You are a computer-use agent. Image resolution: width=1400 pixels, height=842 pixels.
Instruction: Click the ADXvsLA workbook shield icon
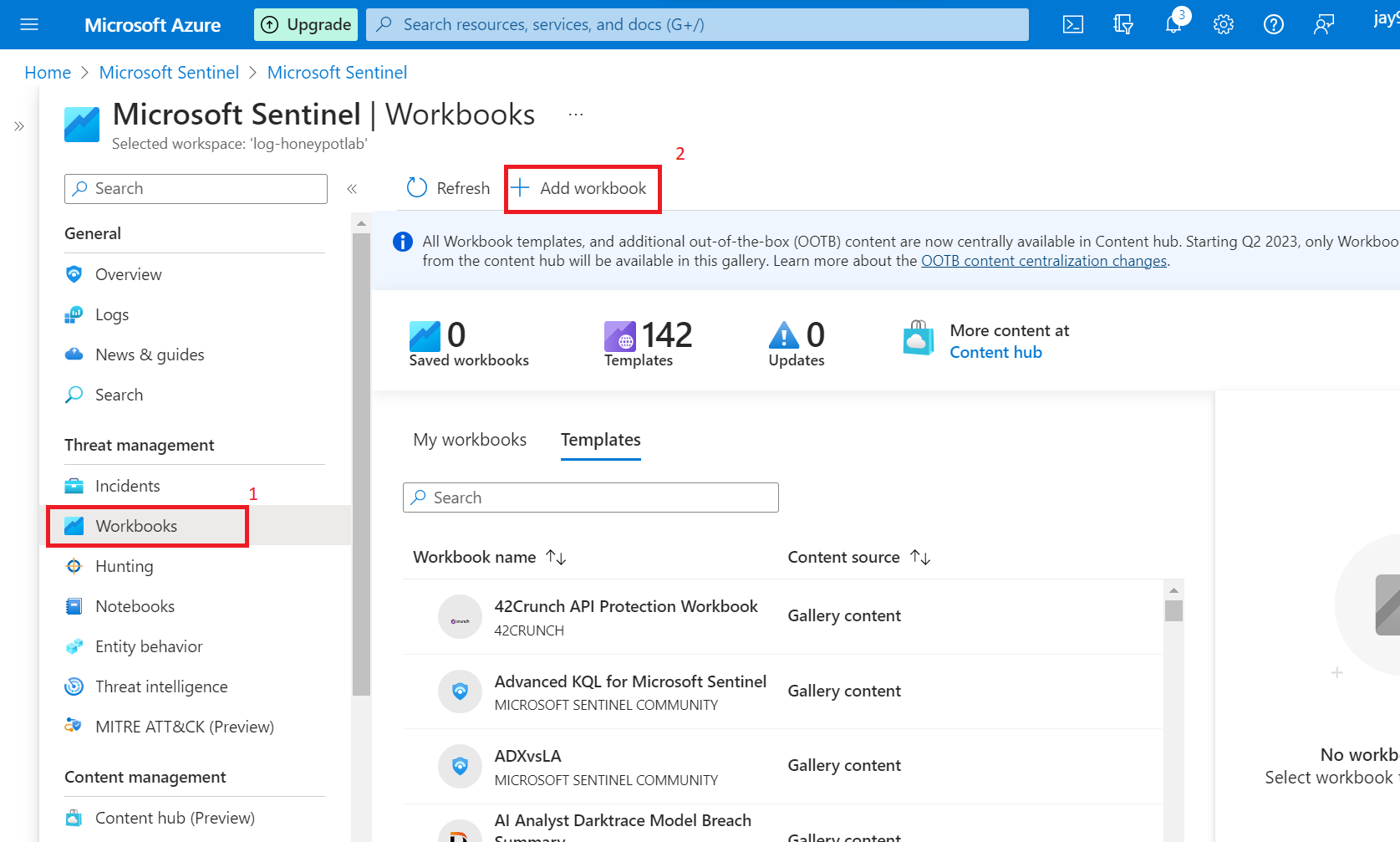pyautogui.click(x=461, y=766)
